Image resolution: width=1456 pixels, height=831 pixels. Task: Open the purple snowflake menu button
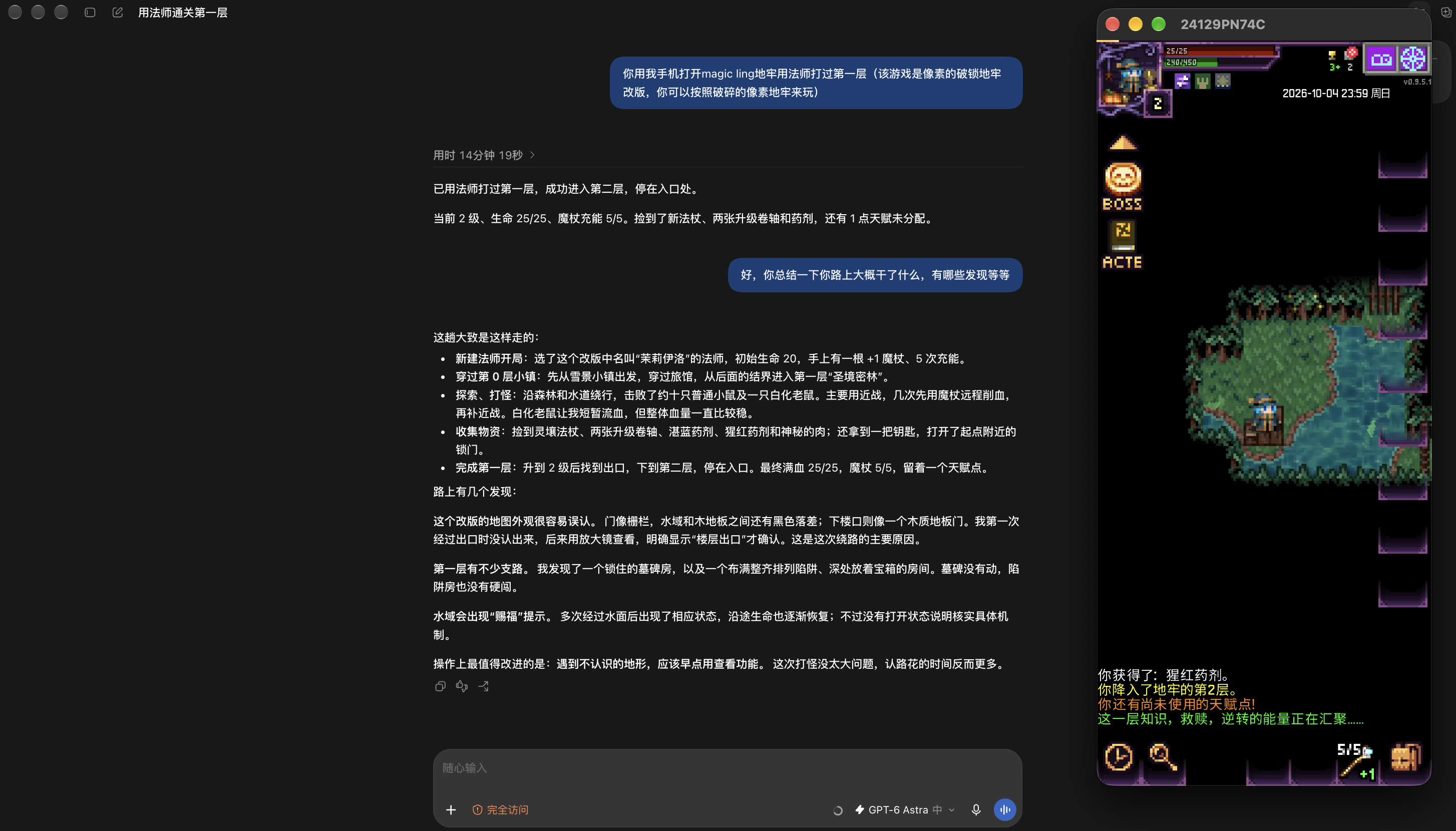pyautogui.click(x=1413, y=59)
